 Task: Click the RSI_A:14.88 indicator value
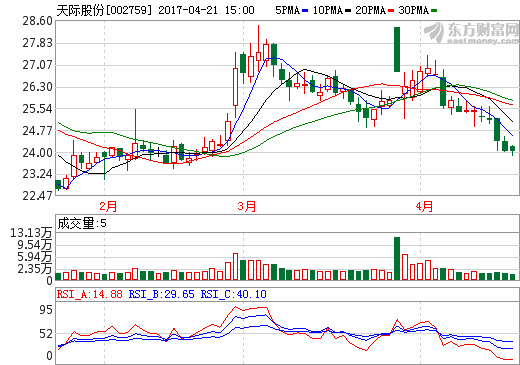tap(89, 294)
